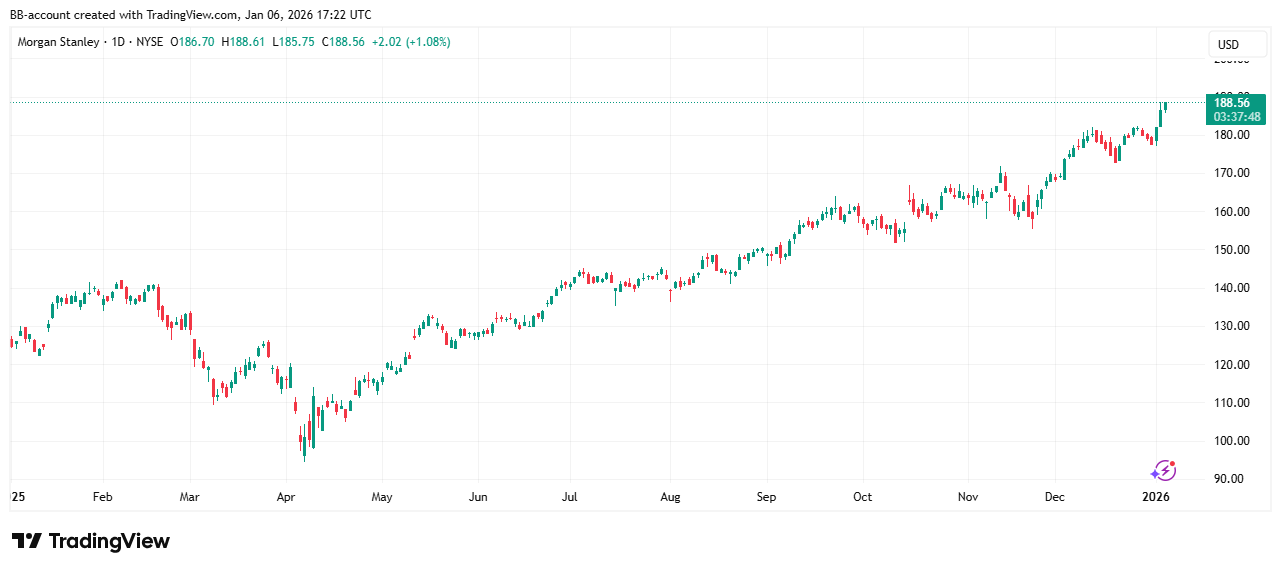Click the TradingView logo mark
The image size is (1281, 571).
pos(27,541)
